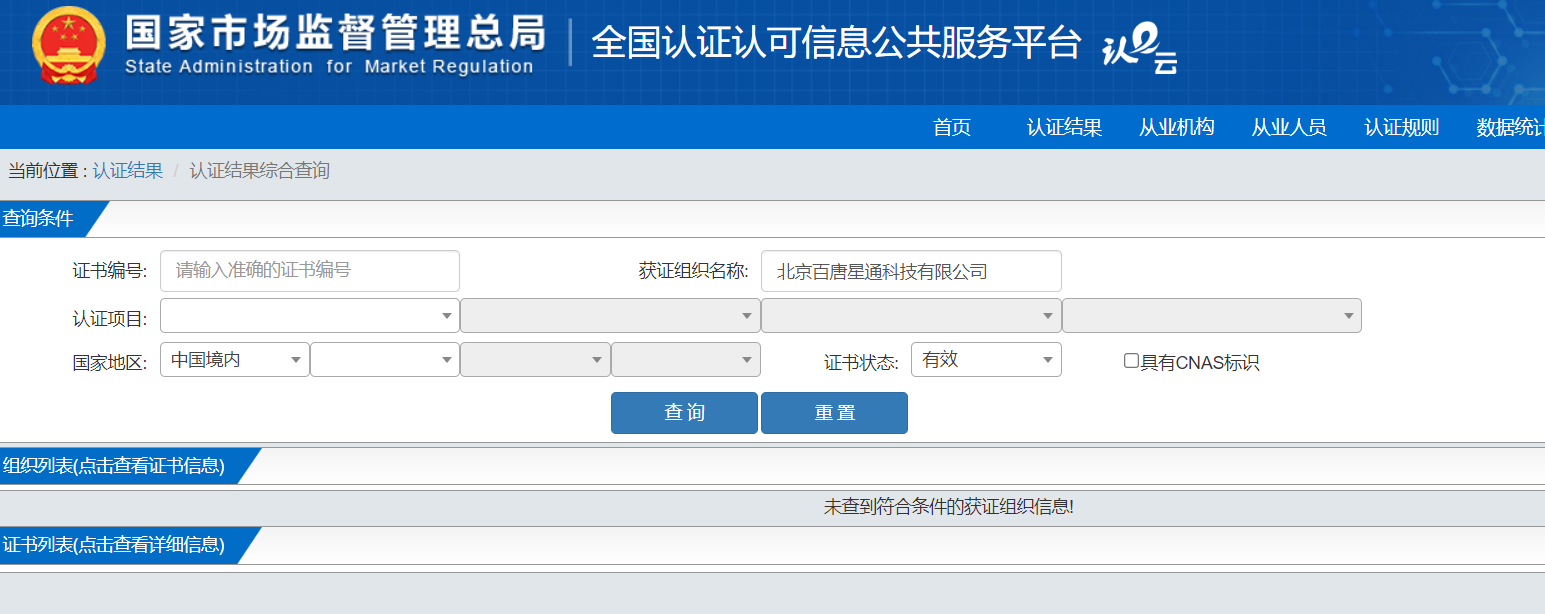This screenshot has height=614, width=1545.
Task: Open the empty province dropdown next to 中国境内
Action: tap(385, 360)
